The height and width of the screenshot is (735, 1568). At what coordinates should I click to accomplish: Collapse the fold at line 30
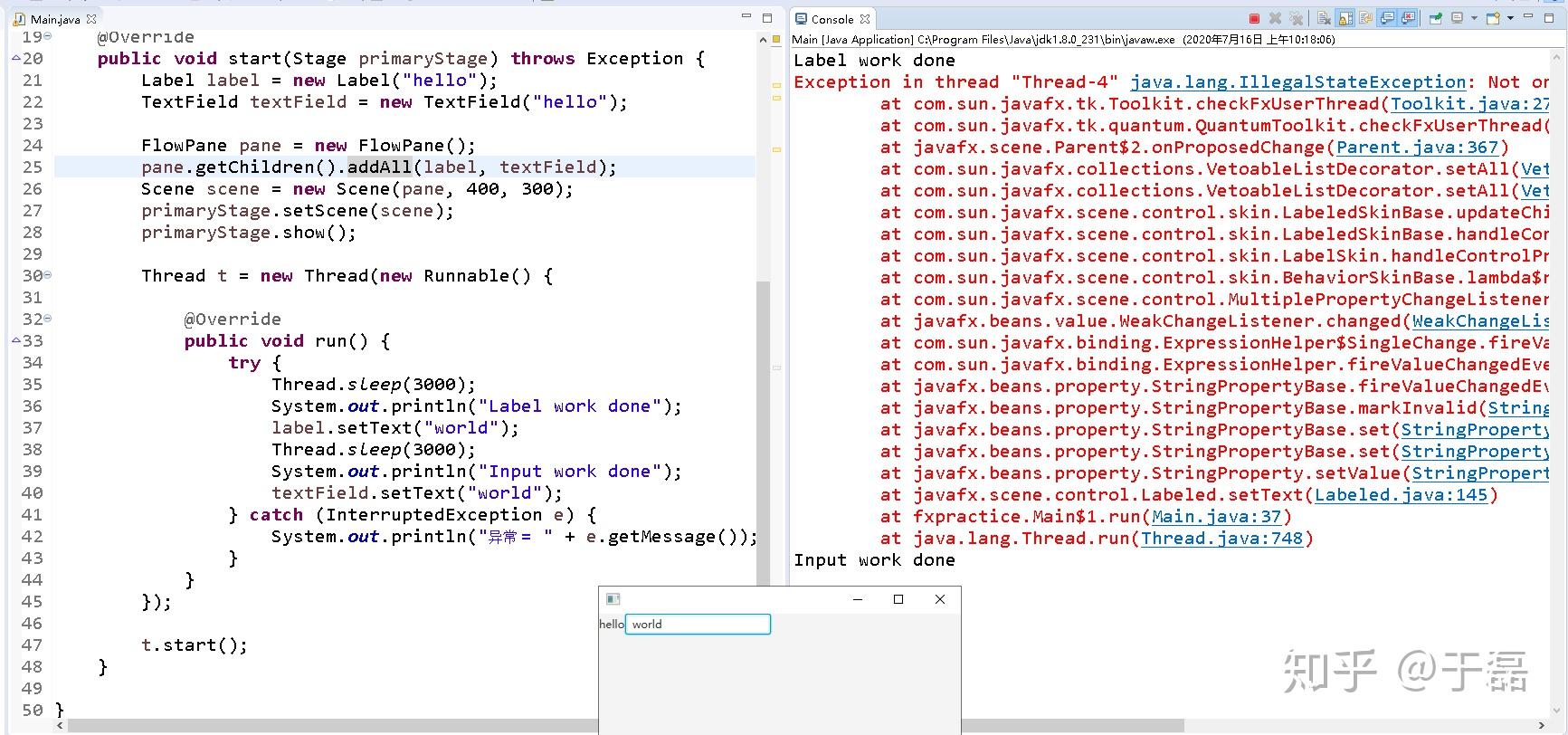point(47,275)
